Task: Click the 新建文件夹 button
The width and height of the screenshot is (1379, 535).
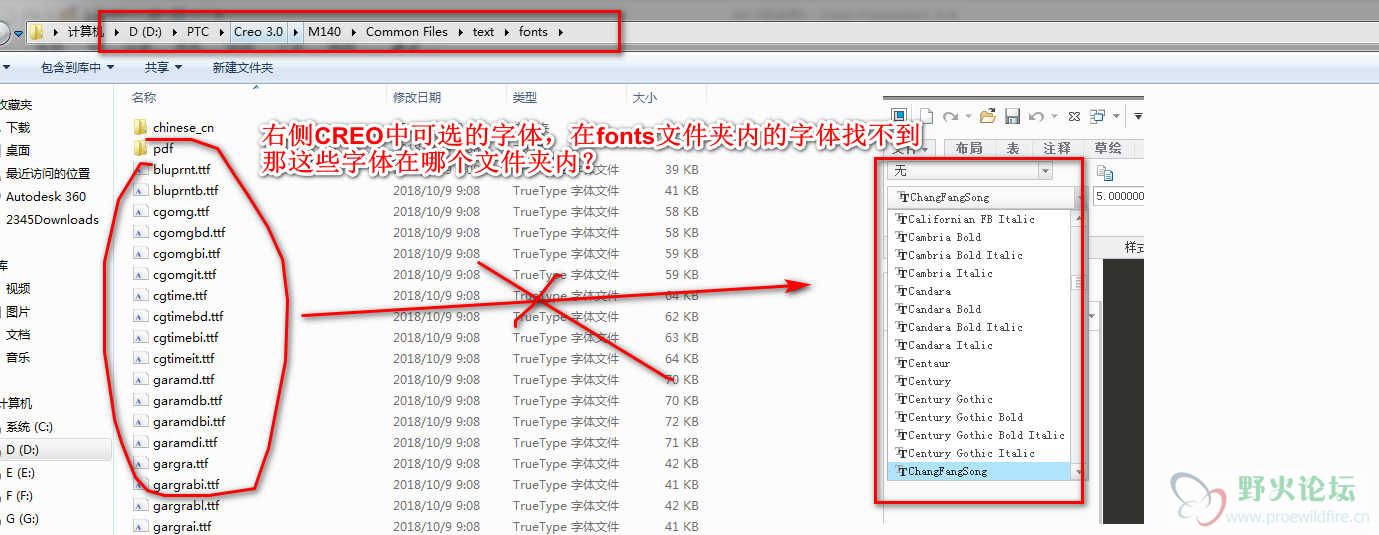Action: pyautogui.click(x=242, y=67)
